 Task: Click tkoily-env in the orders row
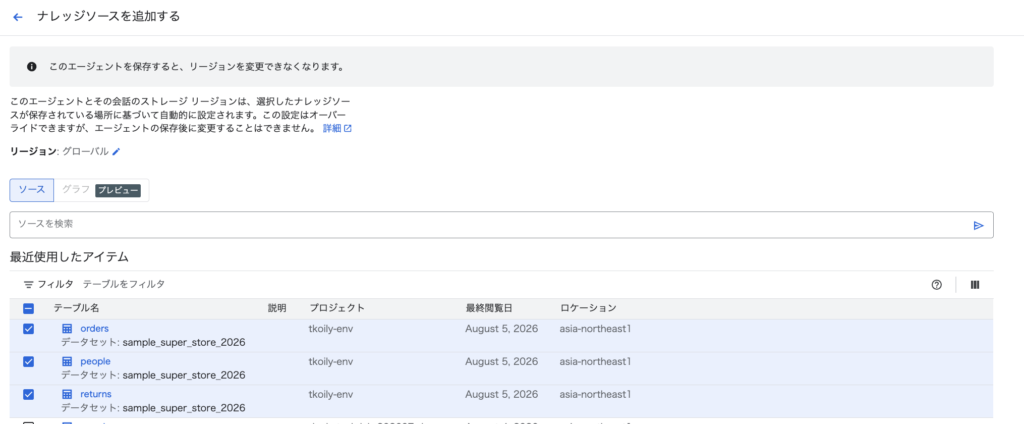[331, 329]
